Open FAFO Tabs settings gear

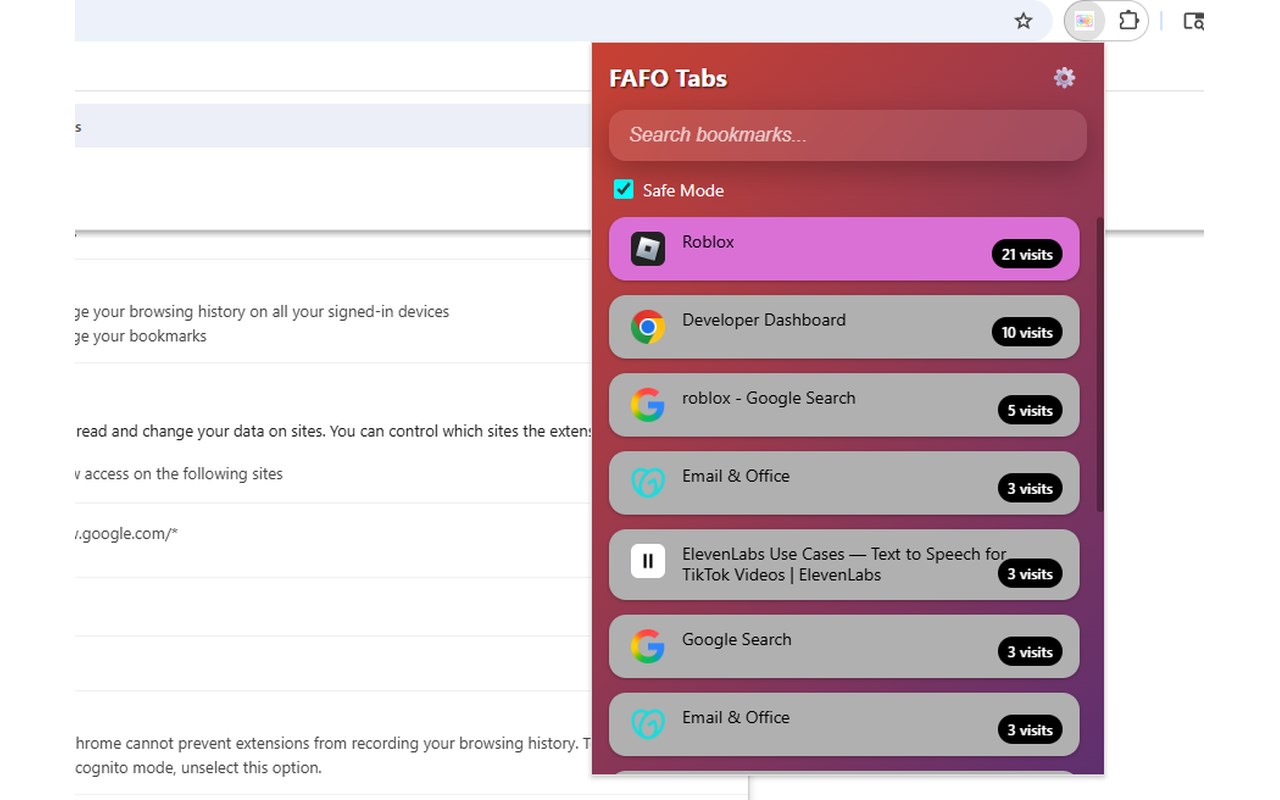1064,78
